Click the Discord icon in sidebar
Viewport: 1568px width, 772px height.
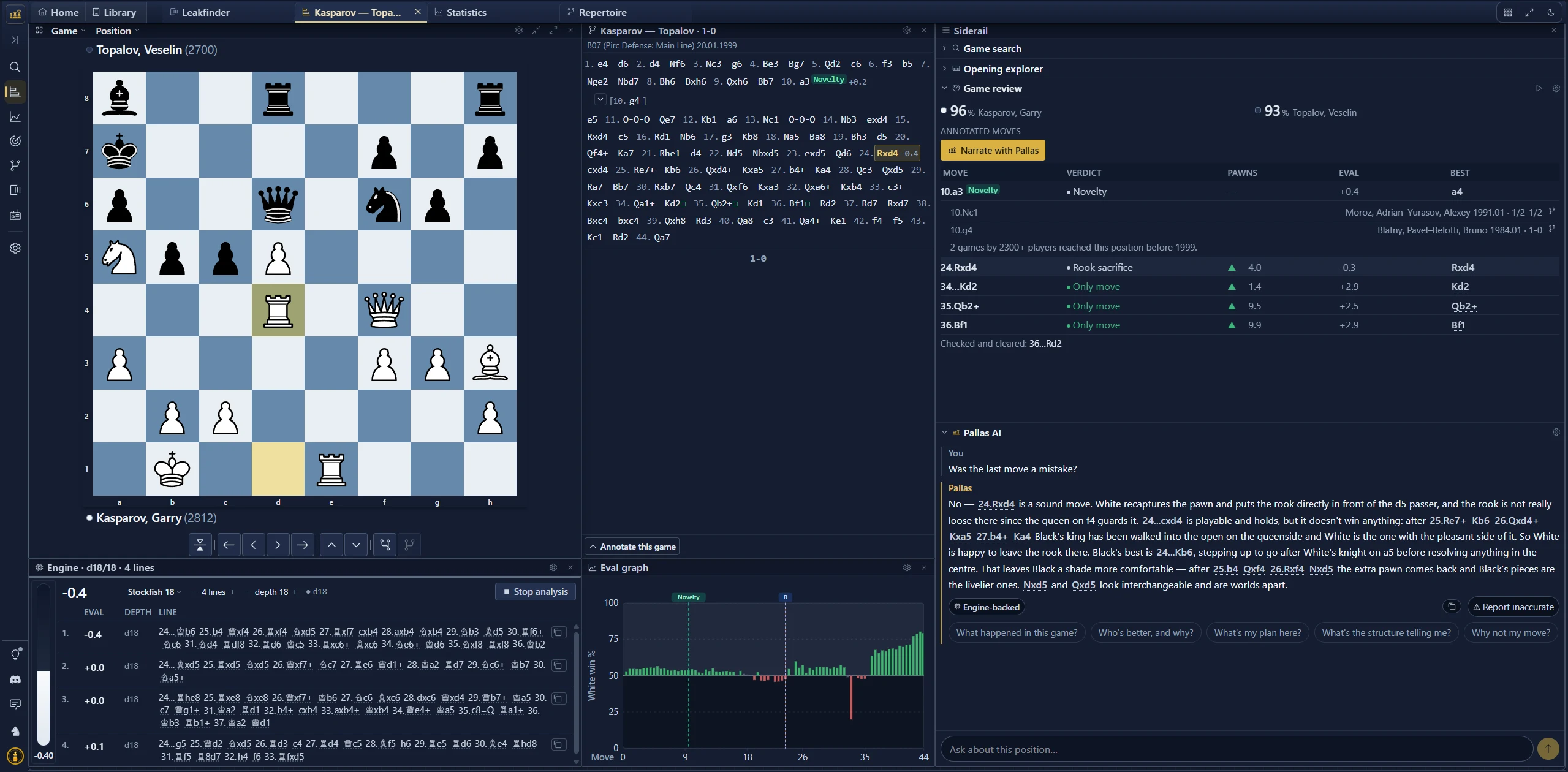15,679
